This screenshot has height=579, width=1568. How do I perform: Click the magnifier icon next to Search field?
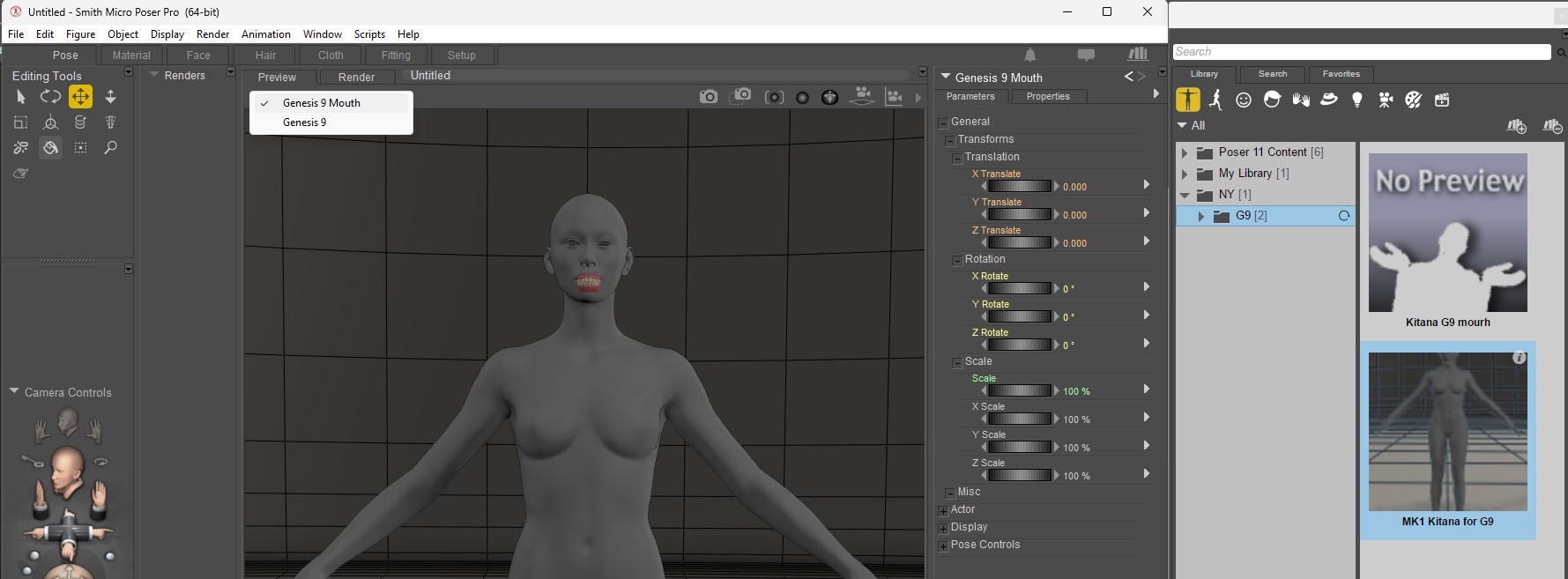click(1562, 52)
